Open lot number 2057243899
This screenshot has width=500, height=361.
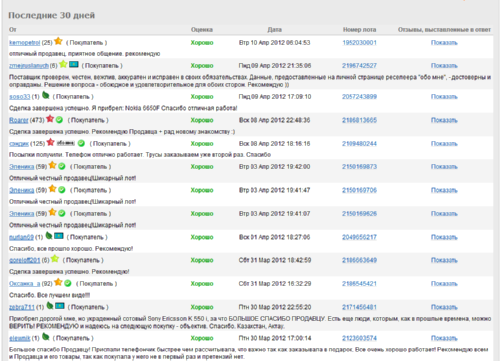coord(359,97)
